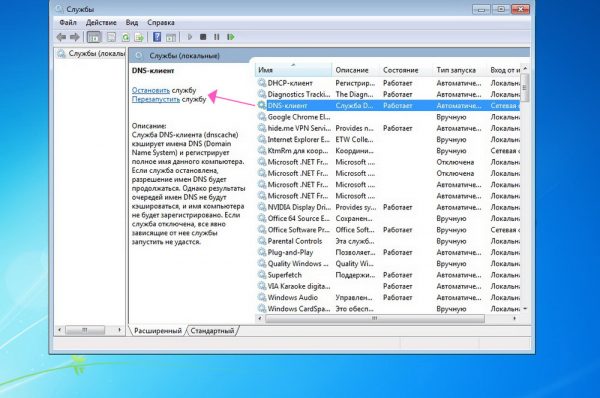Image resolution: width=600 pixels, height=398 pixels.
Task: Switch to the Расширенный tab
Action: 158,331
